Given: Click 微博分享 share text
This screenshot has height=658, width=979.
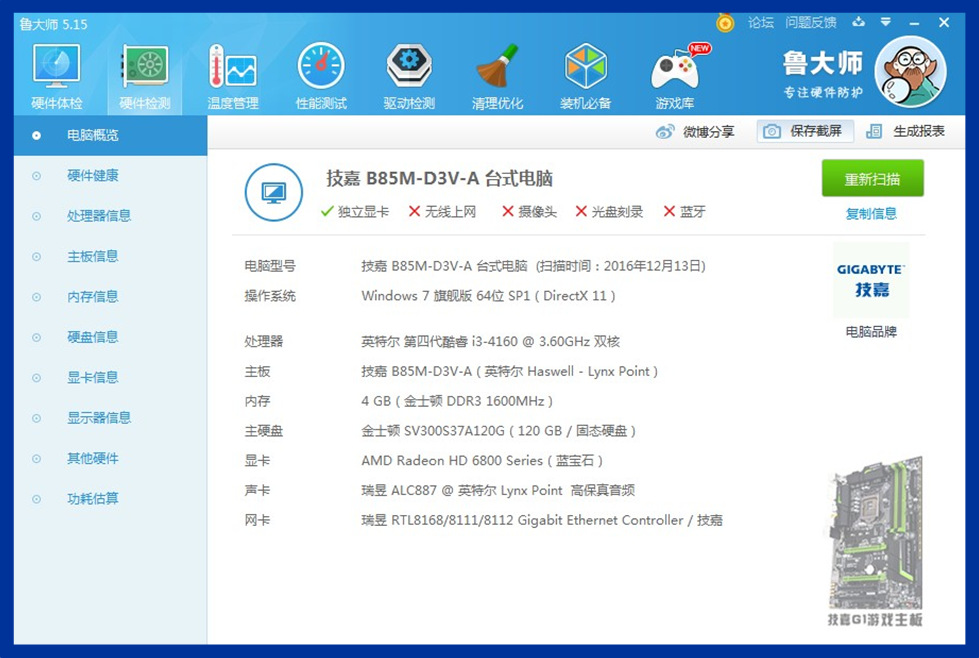Looking at the screenshot, I should click(708, 132).
